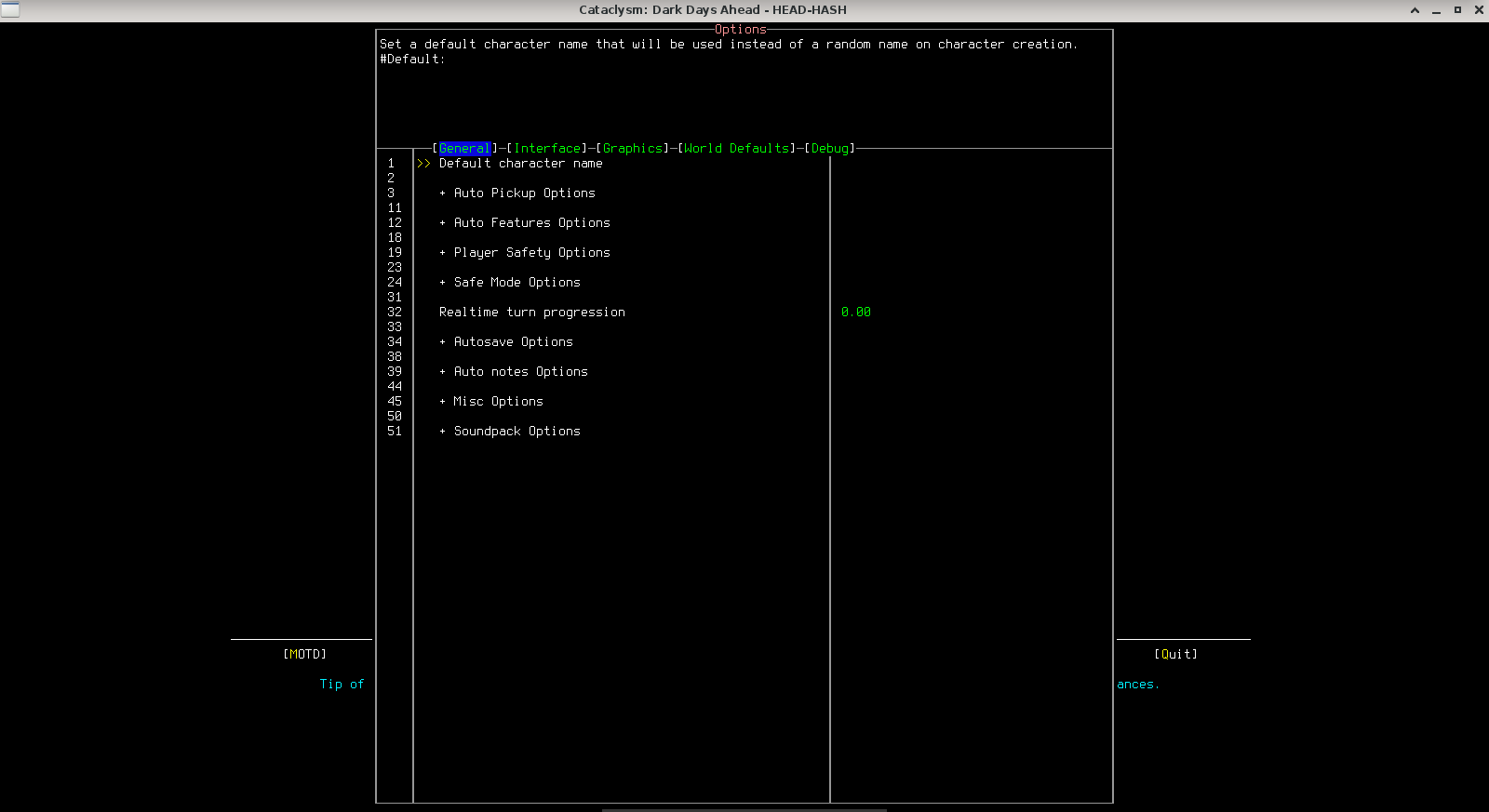Go to the Debug tab
Viewport: 1489px width, 812px height.
pyautogui.click(x=830, y=149)
